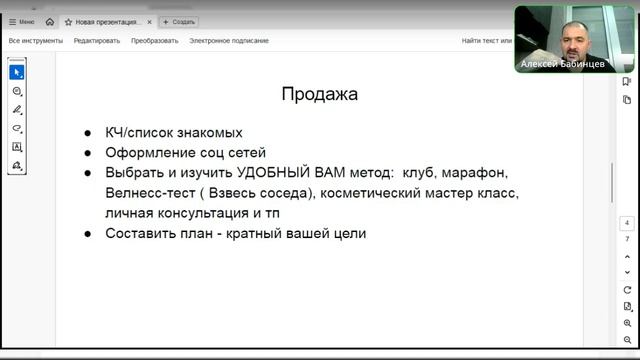Open the page display document icon
This screenshot has width=640, height=360.
tap(627, 307)
